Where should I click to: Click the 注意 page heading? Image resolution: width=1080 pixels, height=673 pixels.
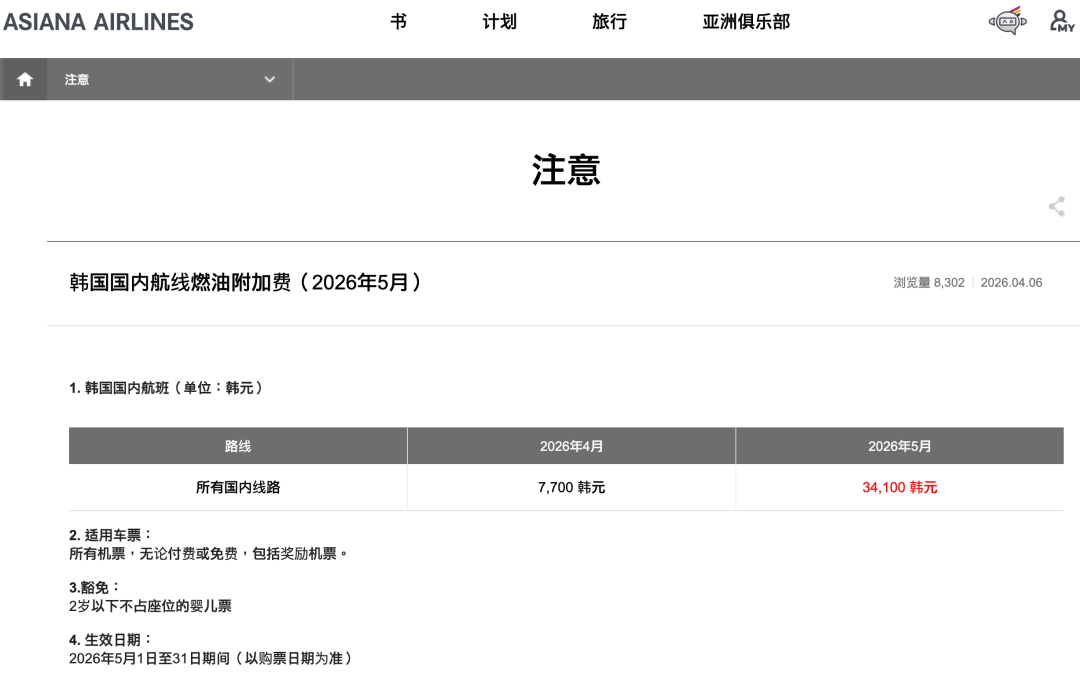[565, 169]
